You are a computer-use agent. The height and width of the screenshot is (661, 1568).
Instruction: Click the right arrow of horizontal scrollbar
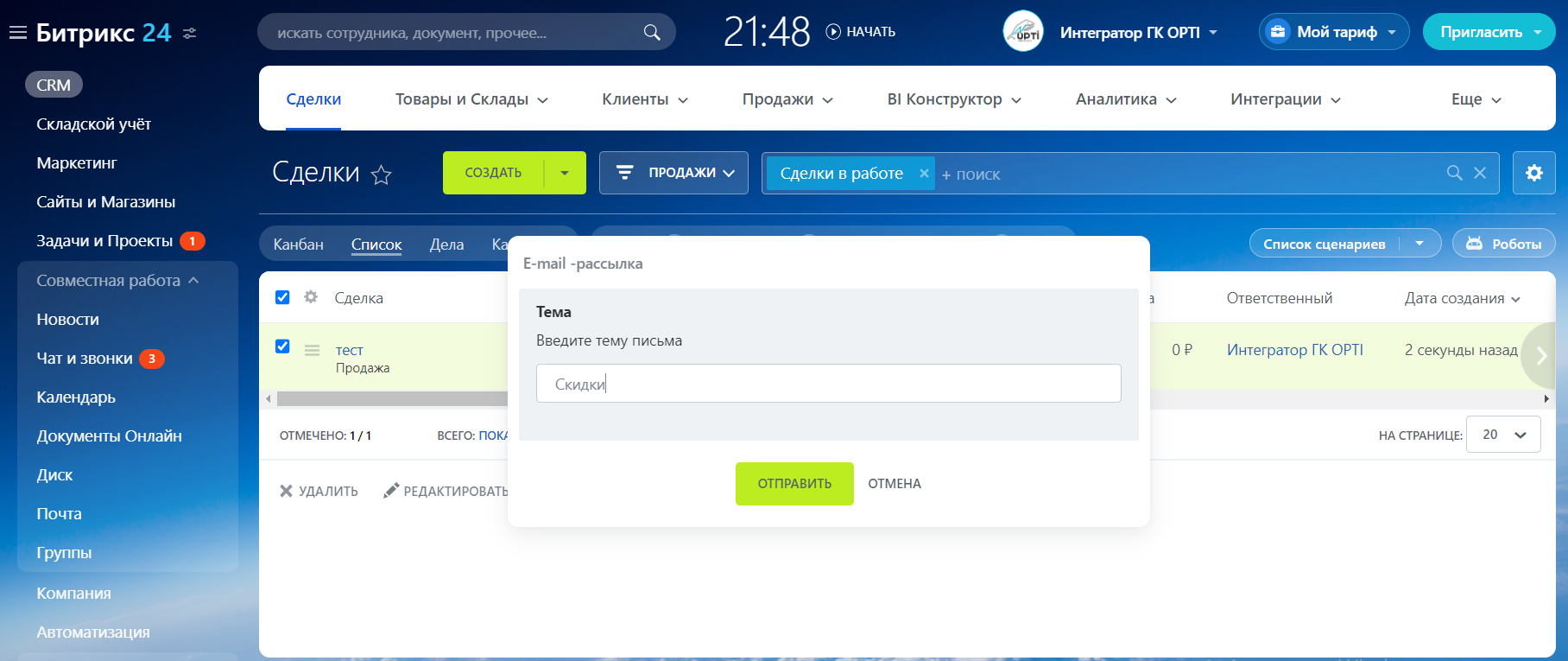click(1546, 398)
